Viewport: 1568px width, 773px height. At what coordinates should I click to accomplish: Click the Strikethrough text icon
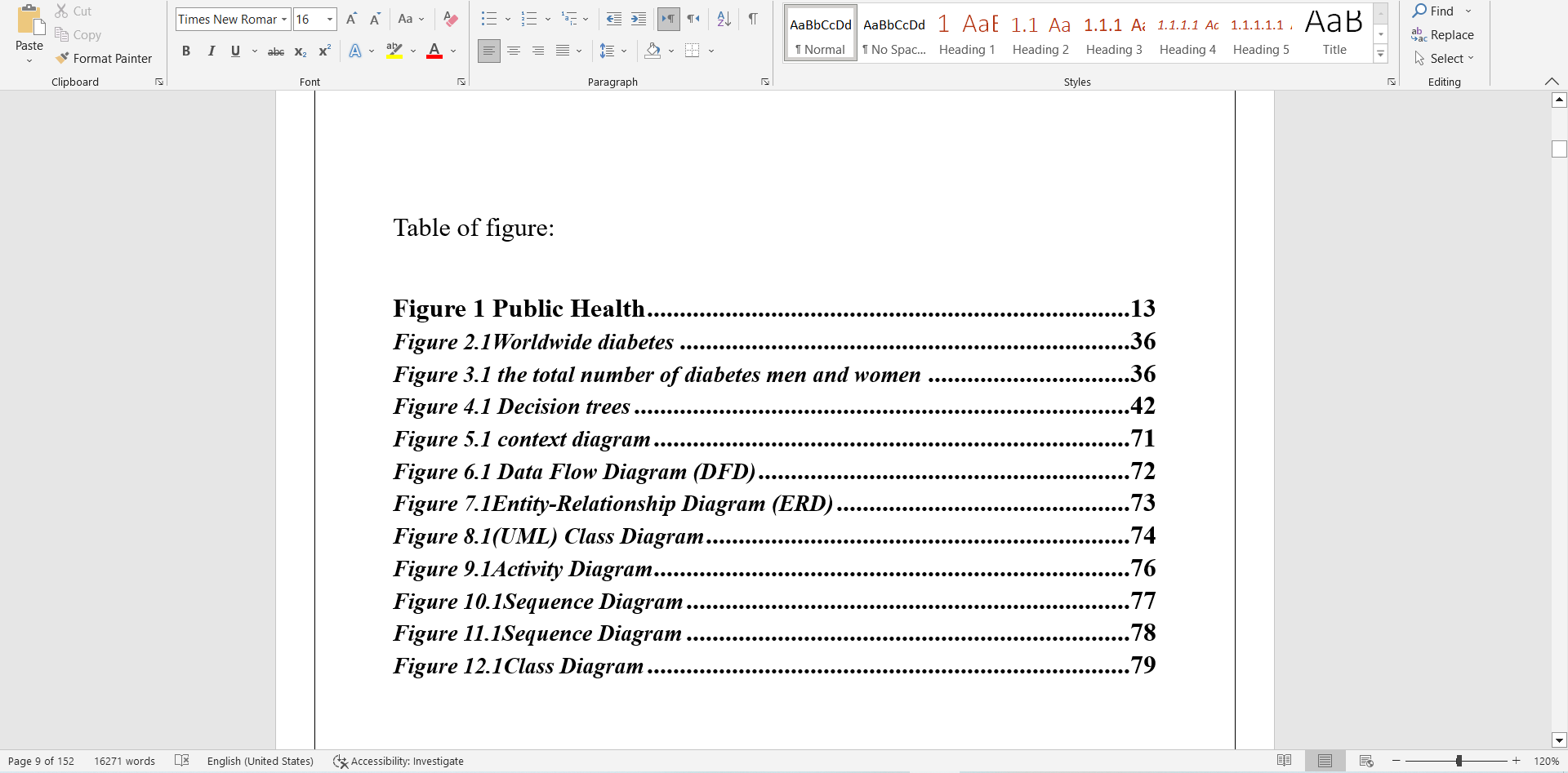(x=276, y=51)
